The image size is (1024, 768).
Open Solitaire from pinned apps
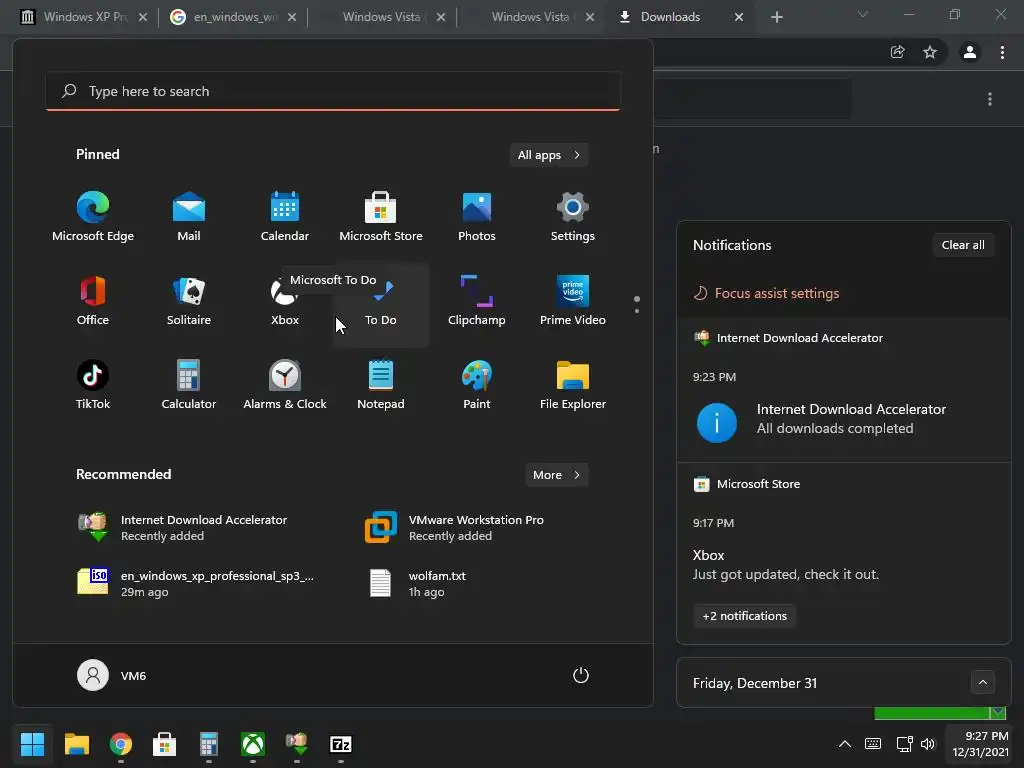tap(189, 301)
